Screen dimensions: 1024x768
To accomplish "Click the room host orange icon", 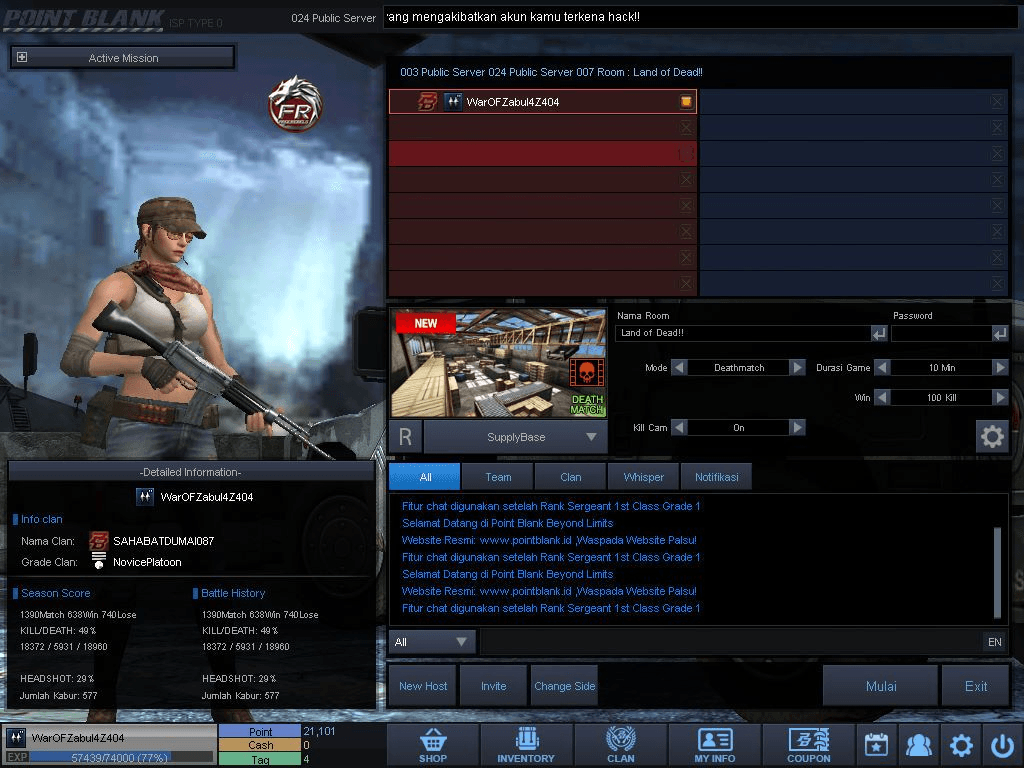I will [x=686, y=101].
